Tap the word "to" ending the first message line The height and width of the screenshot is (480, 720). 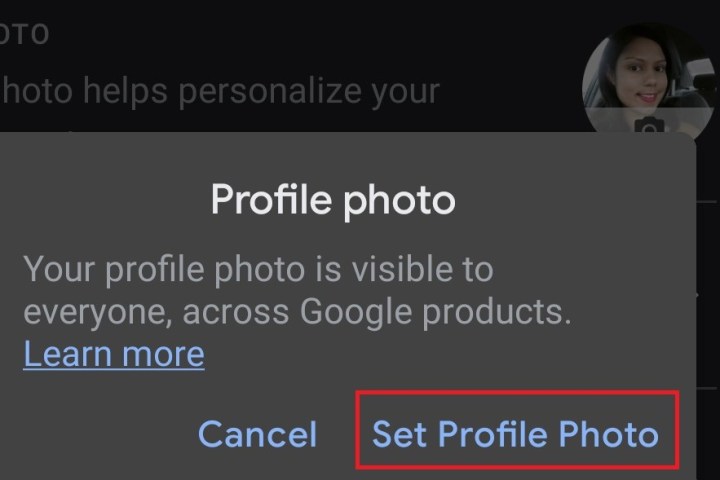click(x=473, y=270)
